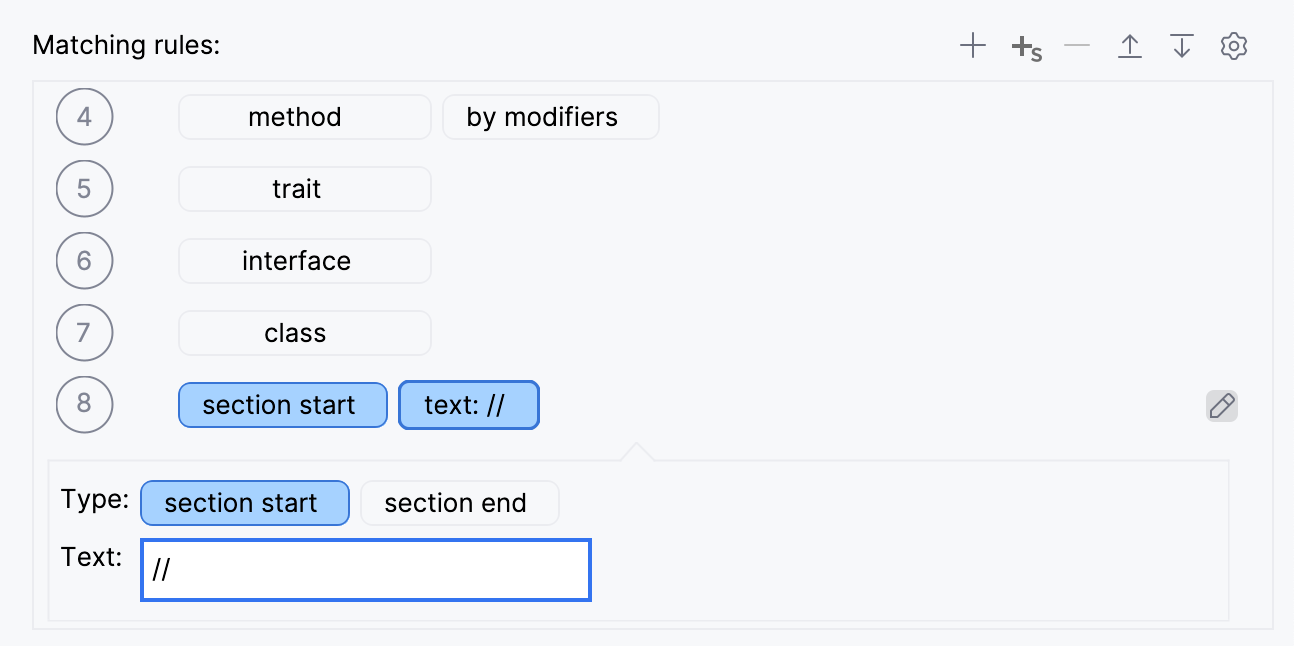The height and width of the screenshot is (646, 1294).
Task: Select the class rule entry
Action: tap(304, 333)
